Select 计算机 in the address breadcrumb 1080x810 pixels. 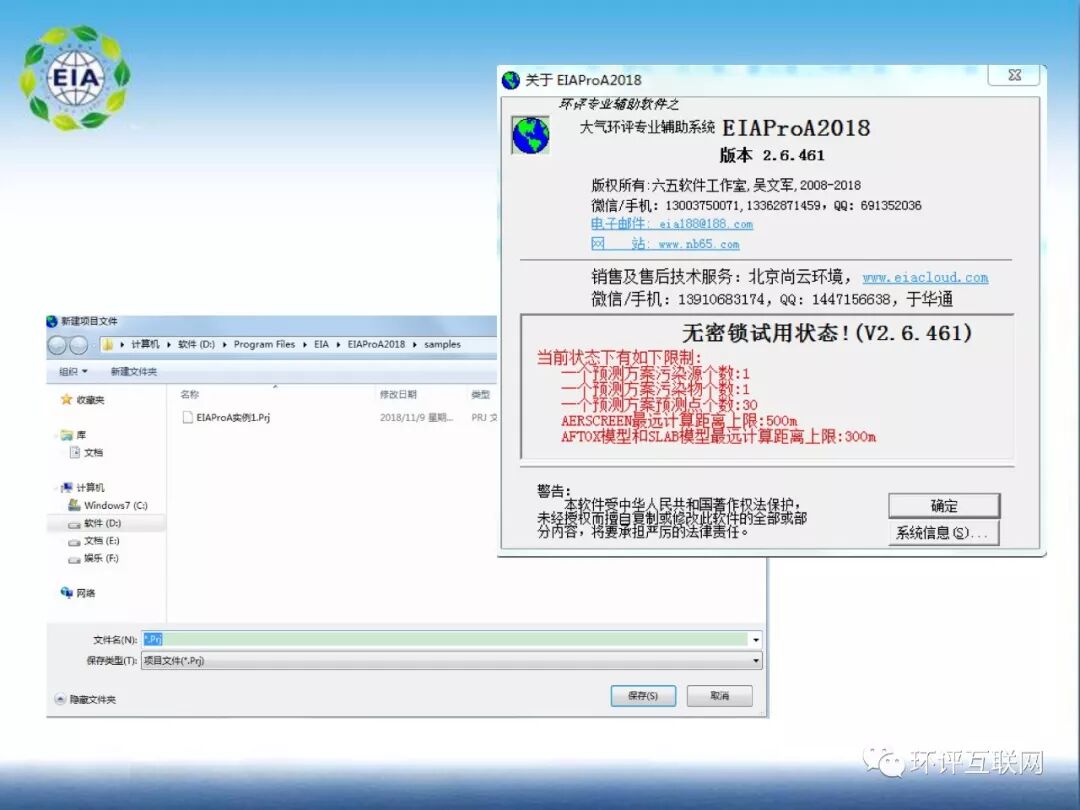point(145,344)
